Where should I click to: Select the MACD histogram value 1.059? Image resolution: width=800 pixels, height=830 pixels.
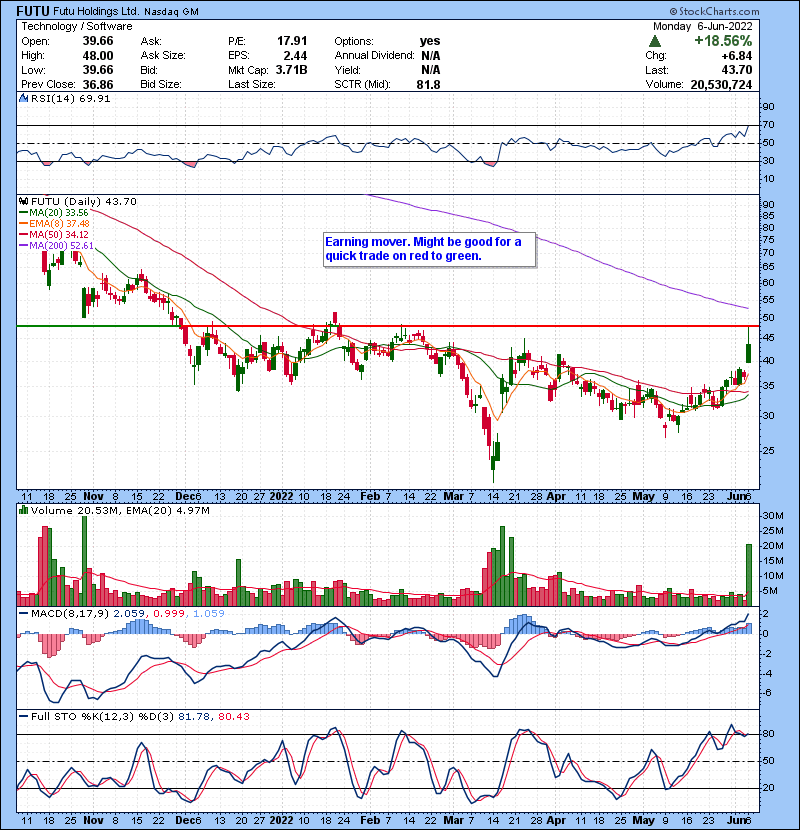pos(209,614)
